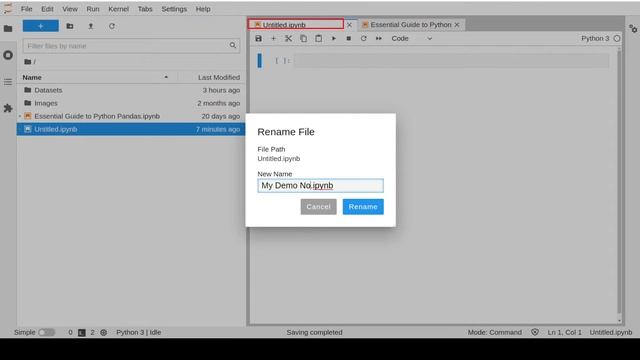
Task: Click the search magnifier icon in filter box
Action: click(233, 45)
